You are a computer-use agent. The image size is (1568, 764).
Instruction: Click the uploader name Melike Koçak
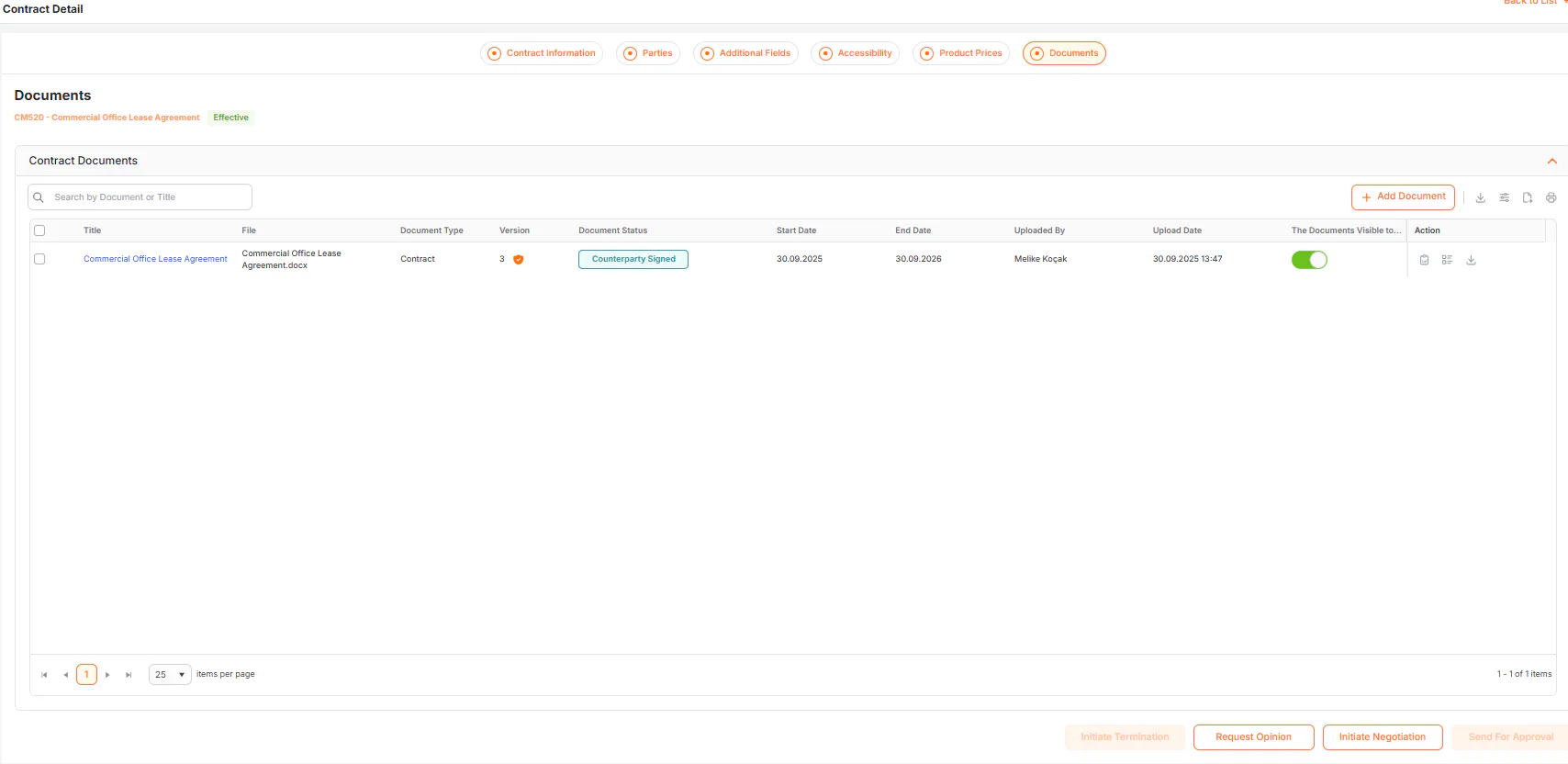[x=1041, y=259]
